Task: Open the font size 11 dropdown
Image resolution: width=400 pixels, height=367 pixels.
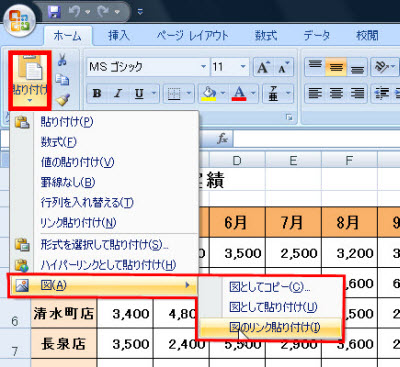Action: pos(243,67)
